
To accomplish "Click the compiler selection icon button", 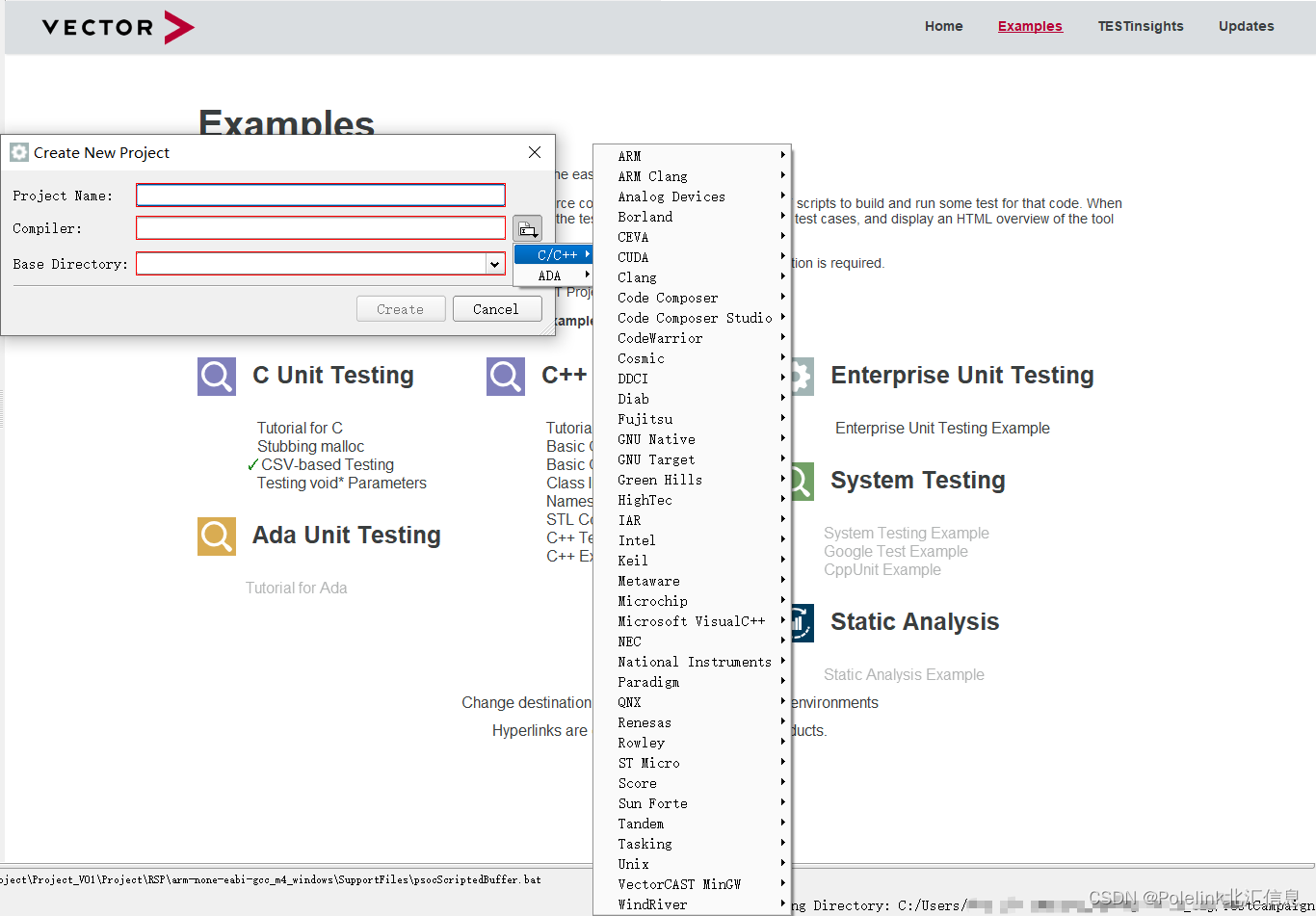I will 527,228.
